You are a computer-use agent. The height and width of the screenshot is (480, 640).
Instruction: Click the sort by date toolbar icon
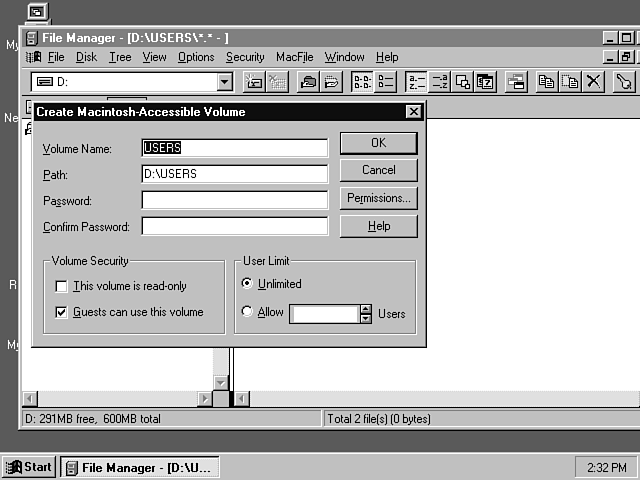tap(485, 82)
